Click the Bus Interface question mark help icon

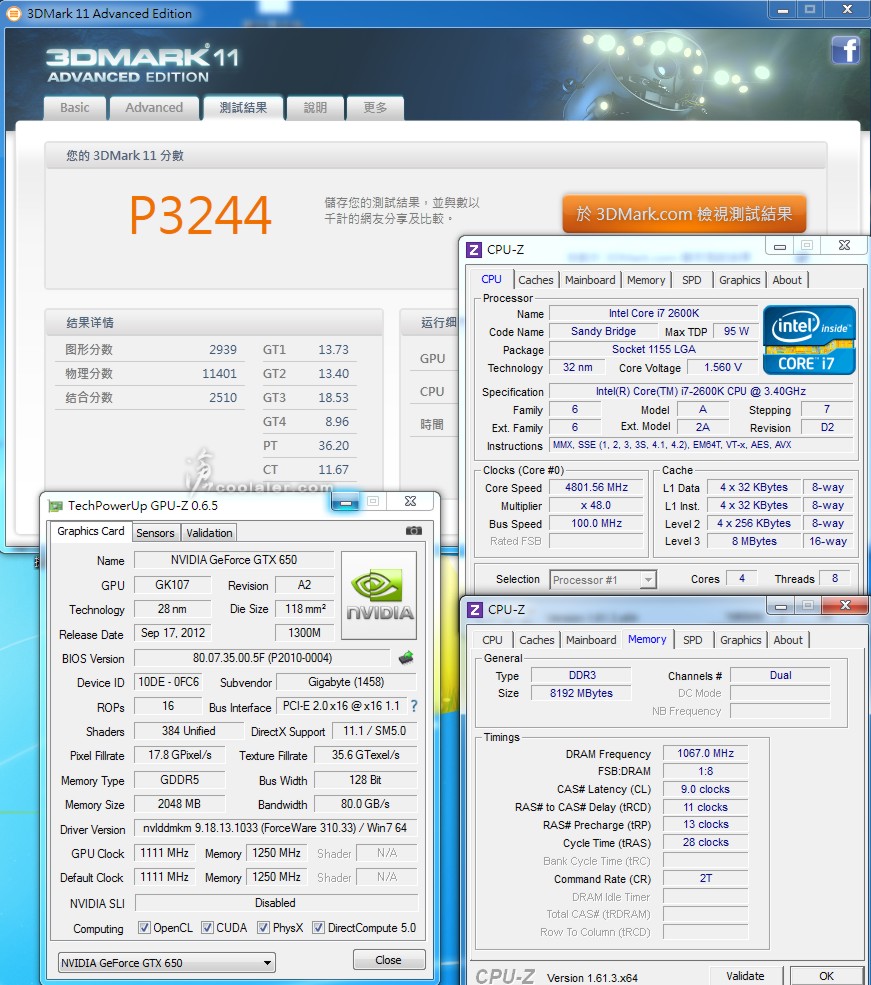pyautogui.click(x=414, y=706)
